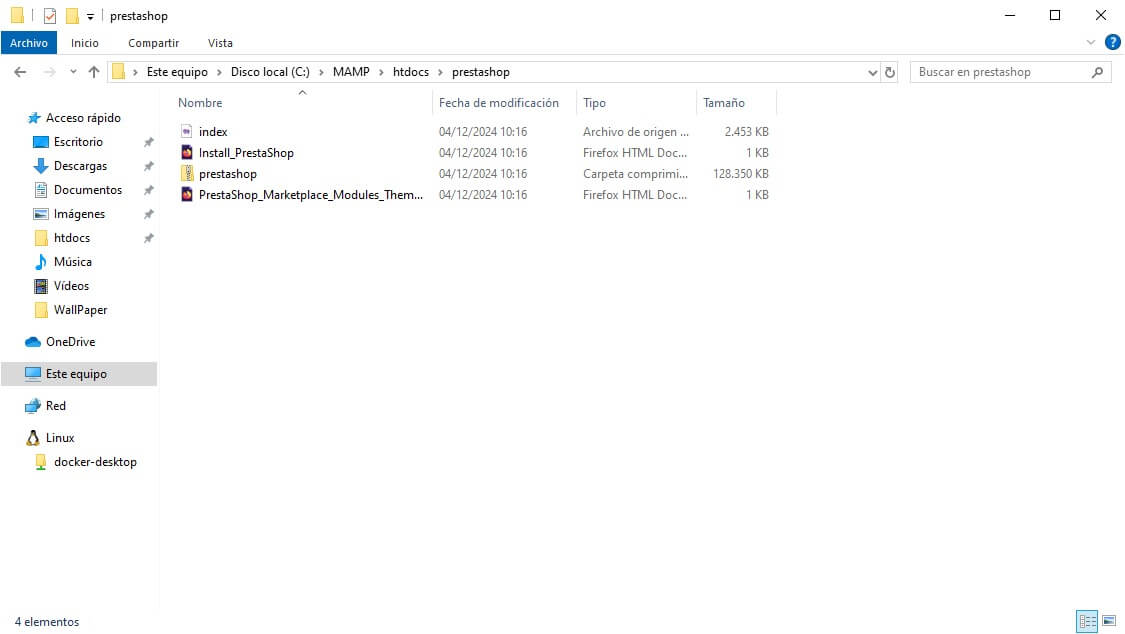The width and height of the screenshot is (1125, 634).
Task: Click 'Este equipo' in the address path
Action: [177, 72]
